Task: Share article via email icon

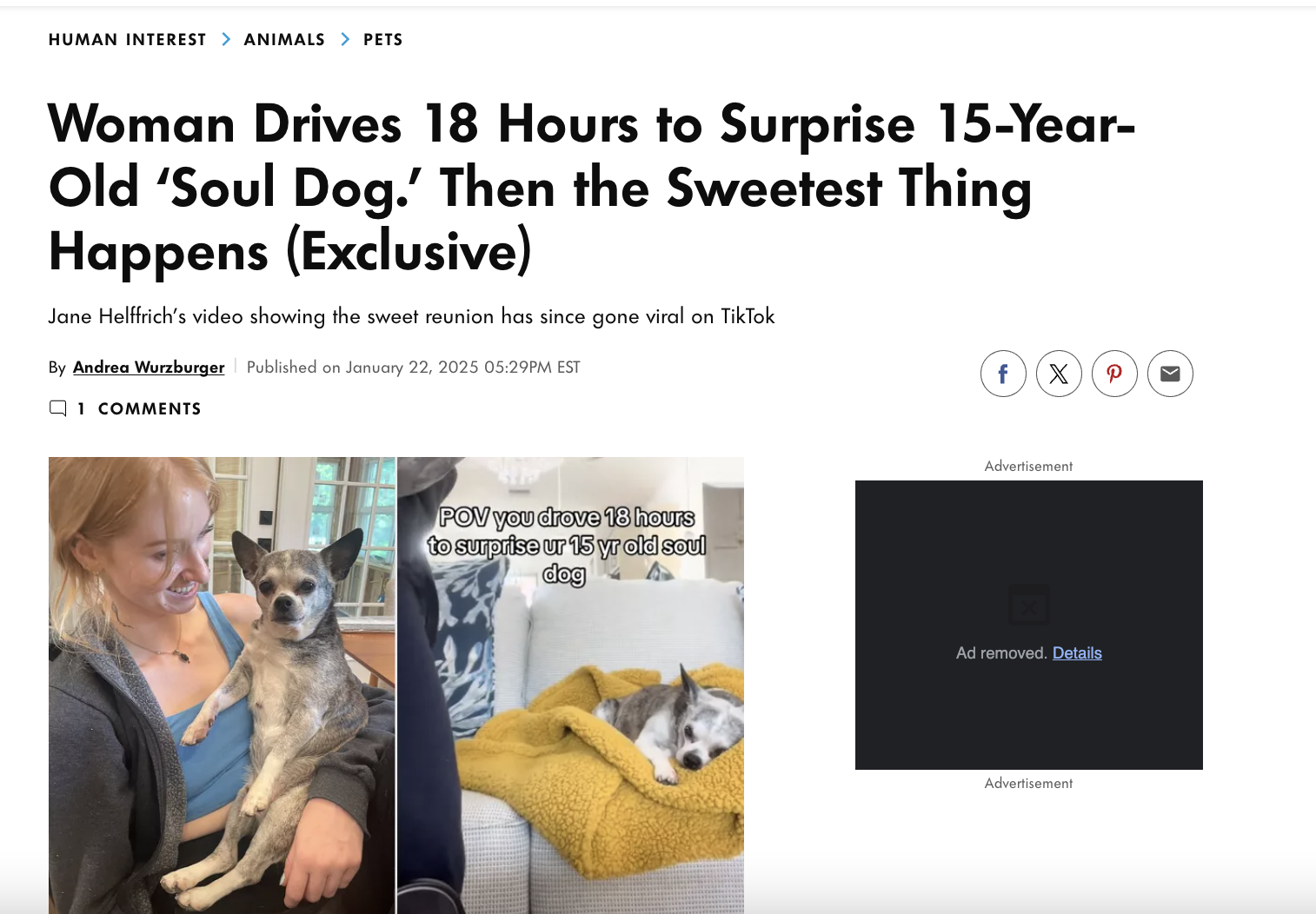Action: tap(1170, 374)
